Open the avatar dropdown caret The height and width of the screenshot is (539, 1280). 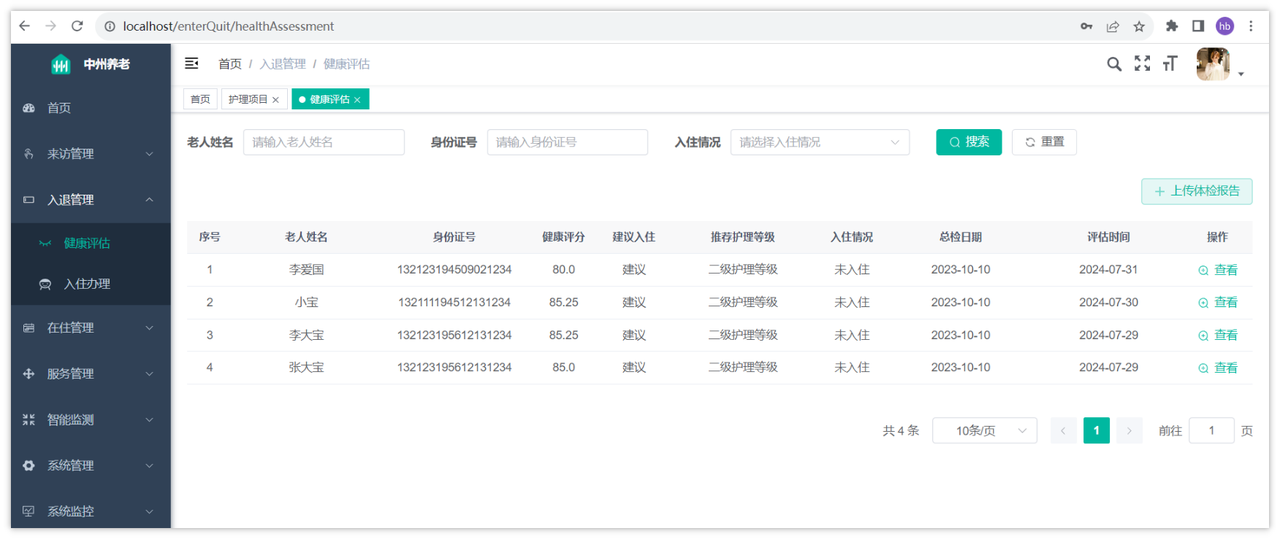pos(1241,74)
